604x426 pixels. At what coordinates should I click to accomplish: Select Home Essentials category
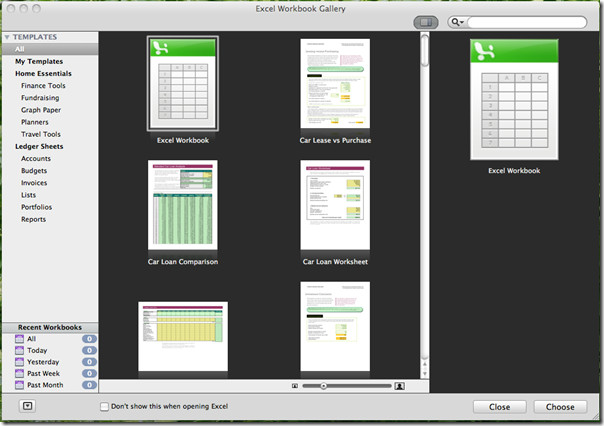point(43,73)
